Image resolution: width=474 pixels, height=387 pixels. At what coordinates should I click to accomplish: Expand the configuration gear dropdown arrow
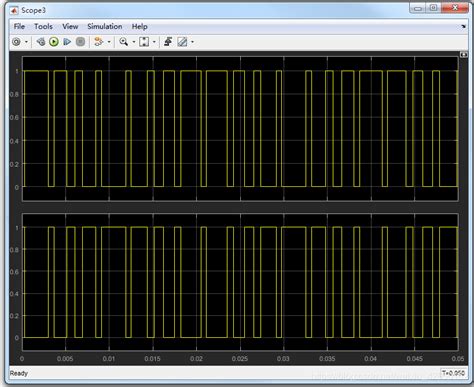click(26, 42)
